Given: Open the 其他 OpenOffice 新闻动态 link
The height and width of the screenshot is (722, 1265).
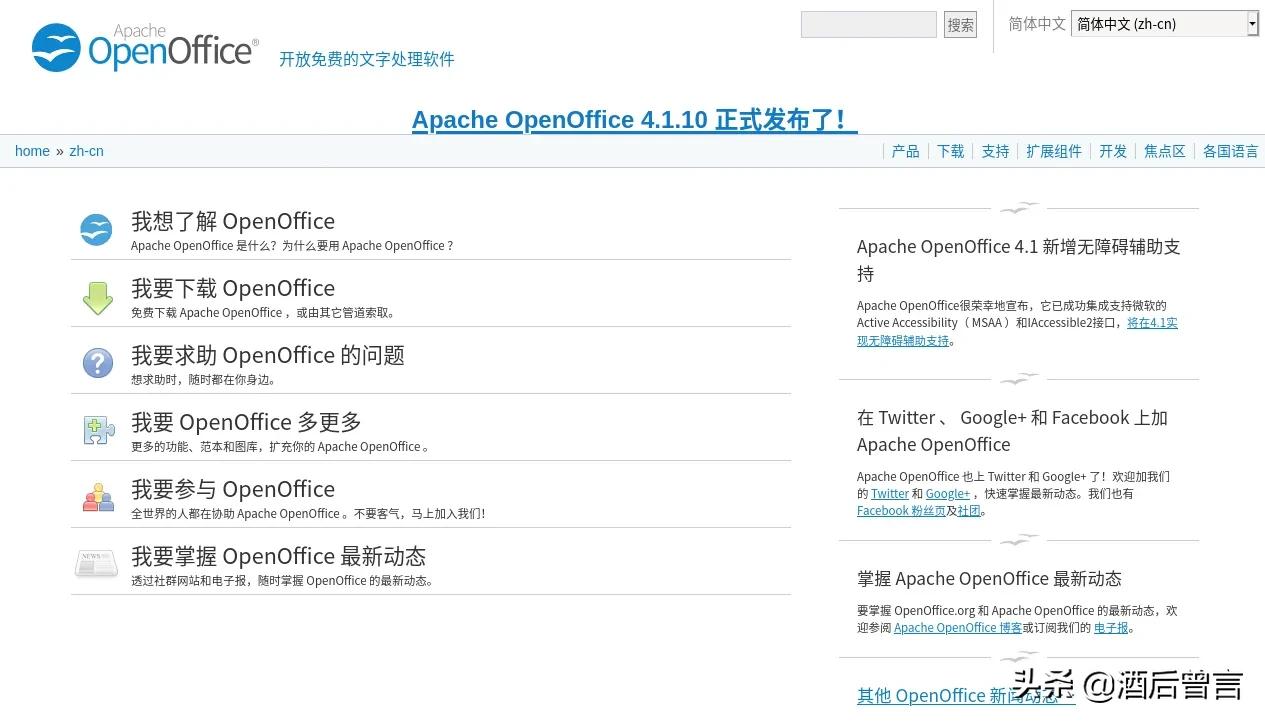Looking at the screenshot, I should coord(966,696).
